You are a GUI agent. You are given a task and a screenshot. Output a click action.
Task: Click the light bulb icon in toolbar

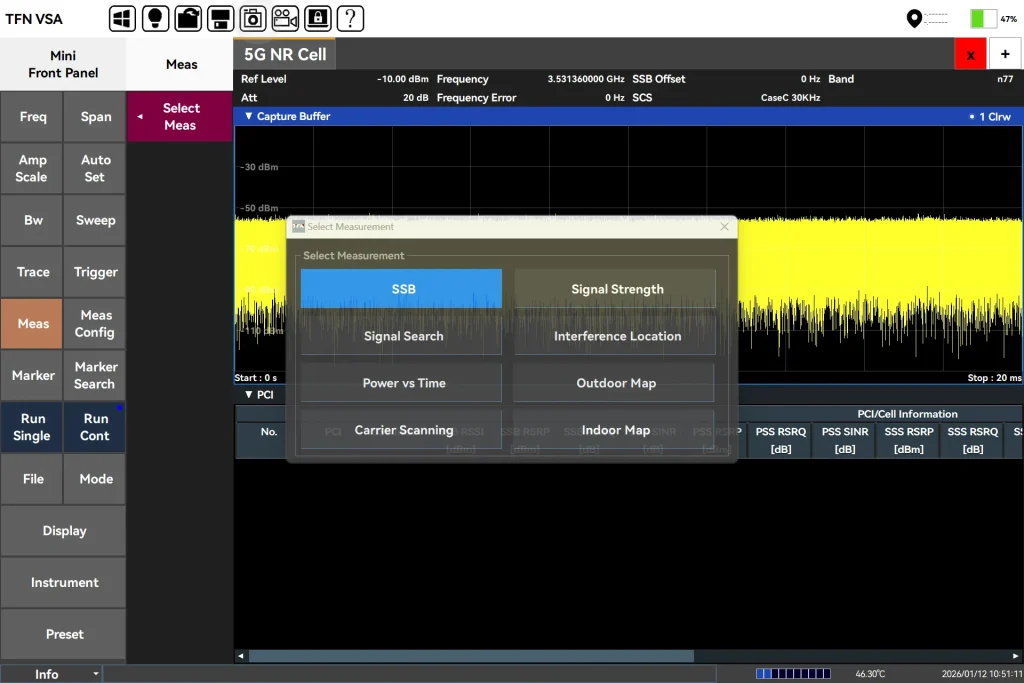(155, 18)
